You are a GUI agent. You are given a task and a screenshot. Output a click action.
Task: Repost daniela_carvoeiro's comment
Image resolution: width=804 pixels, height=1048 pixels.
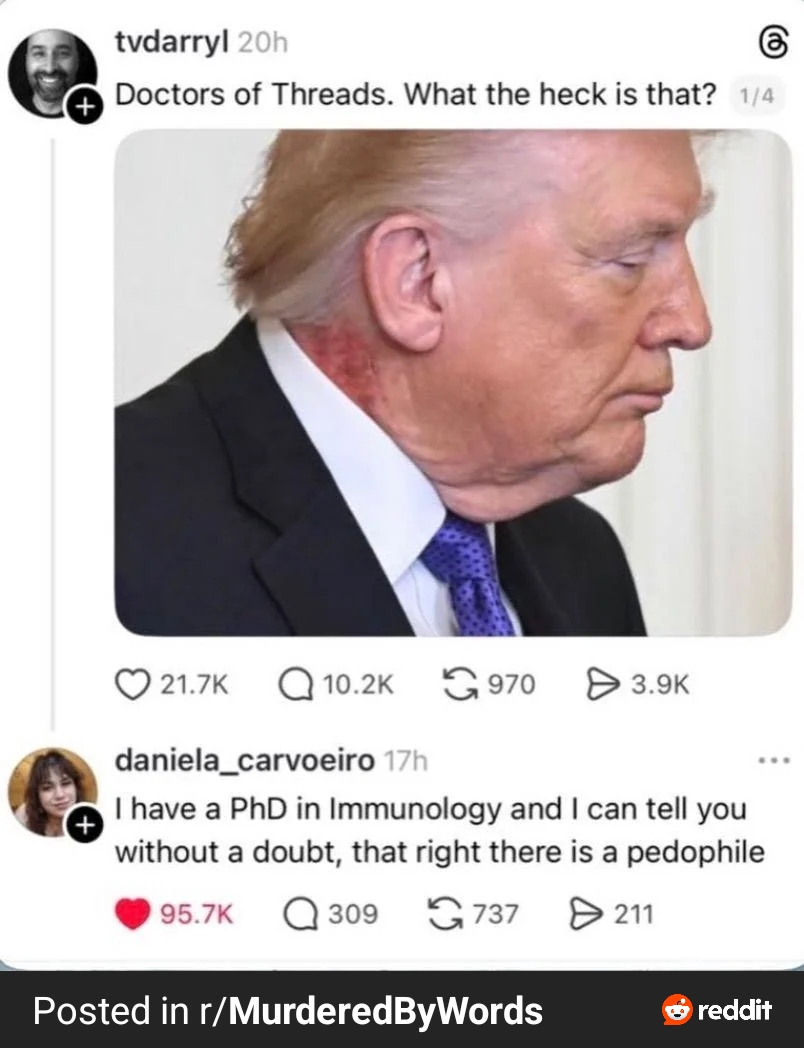click(x=446, y=914)
